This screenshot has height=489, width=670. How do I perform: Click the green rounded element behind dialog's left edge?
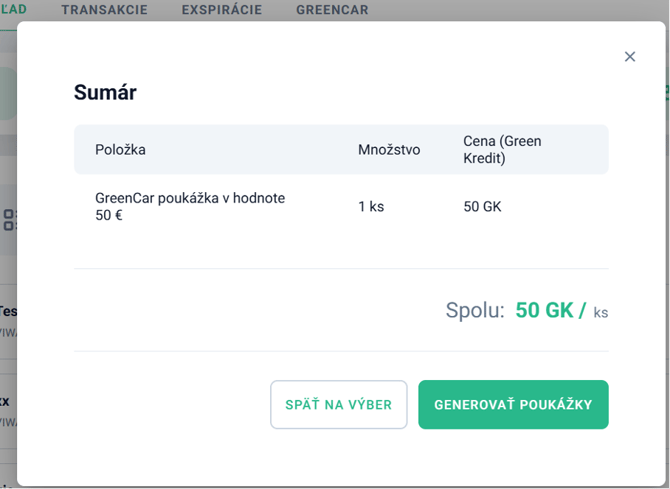8,95
